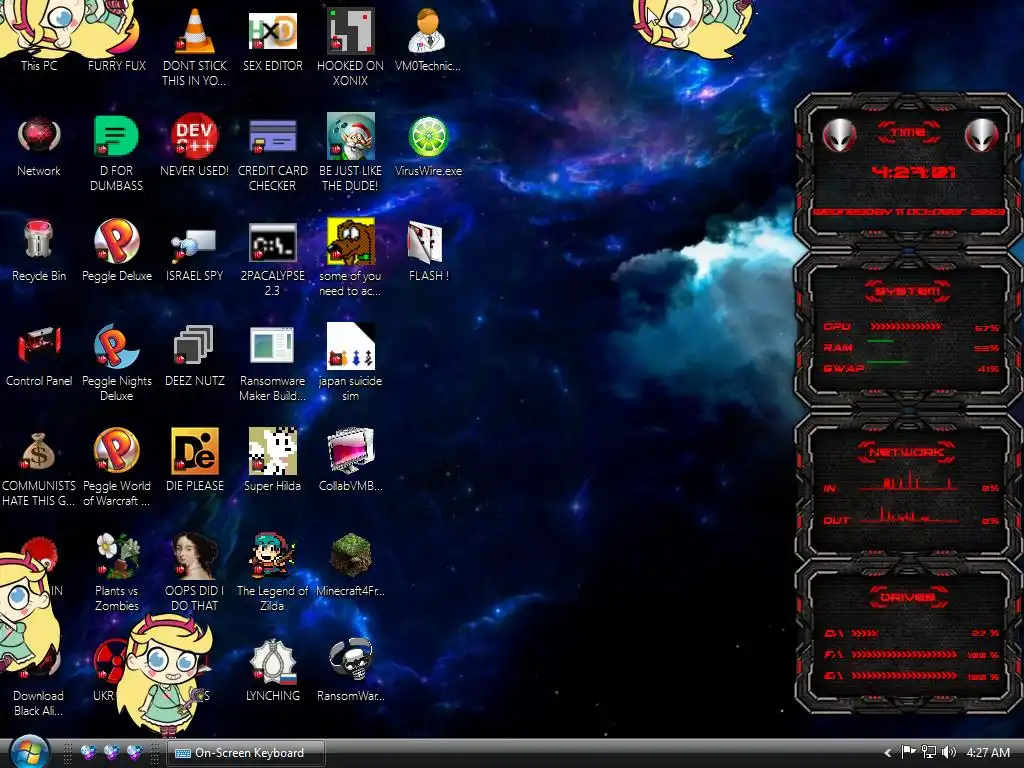
Task: Open Peggle Deluxe shortcut
Action: click(x=116, y=242)
